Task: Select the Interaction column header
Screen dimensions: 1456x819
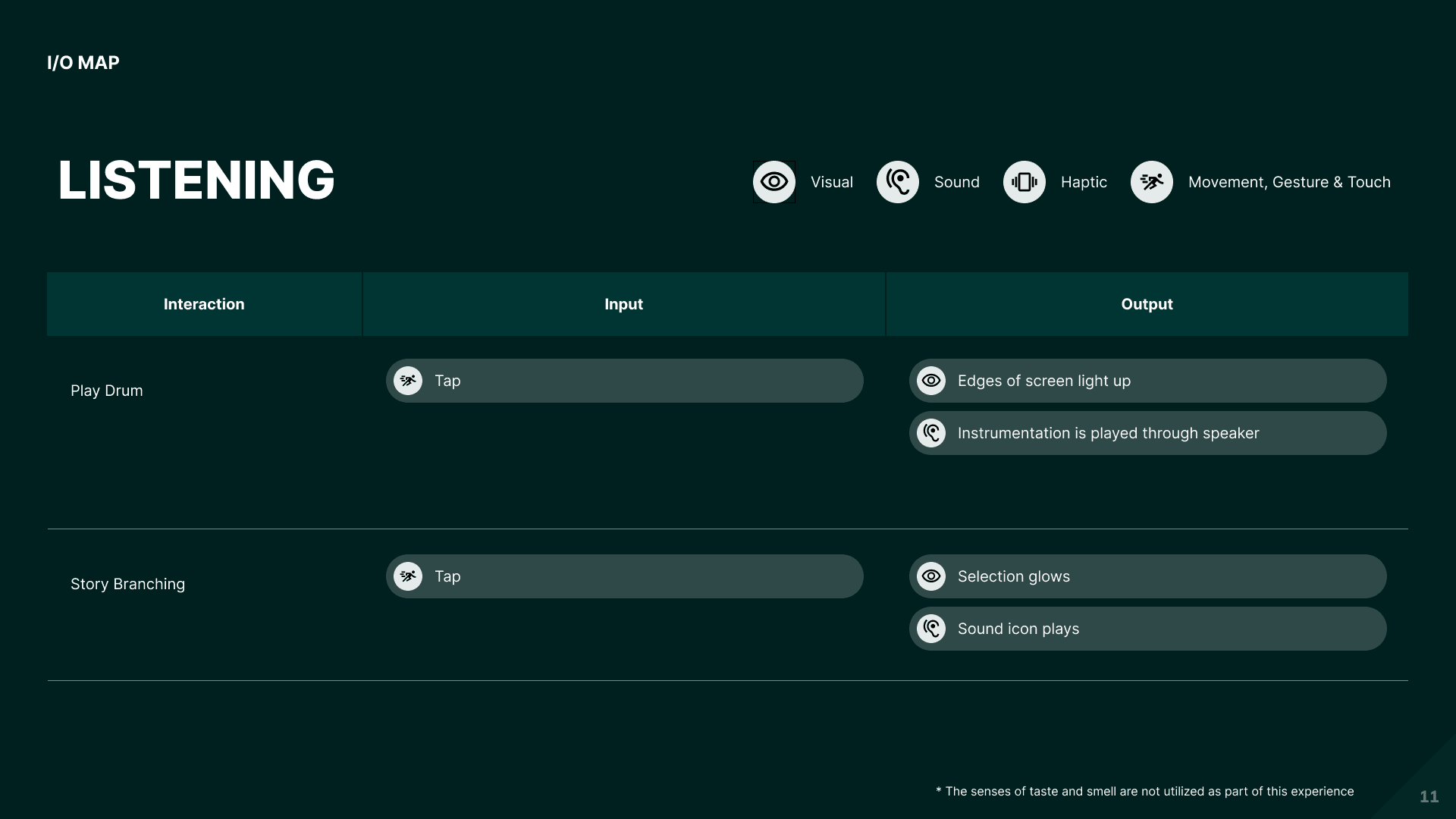Action: click(204, 304)
